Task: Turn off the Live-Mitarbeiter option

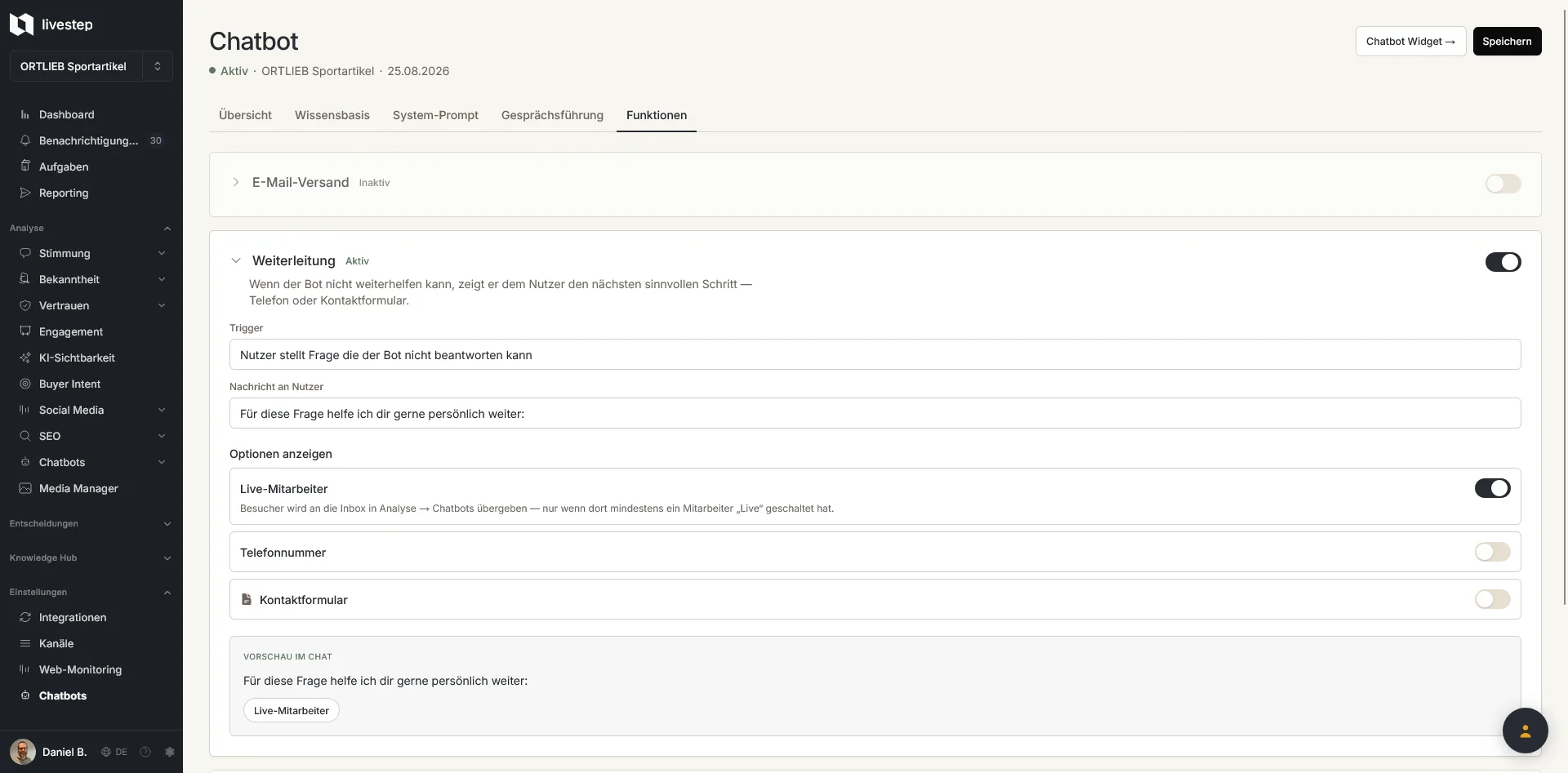Action: (1492, 488)
